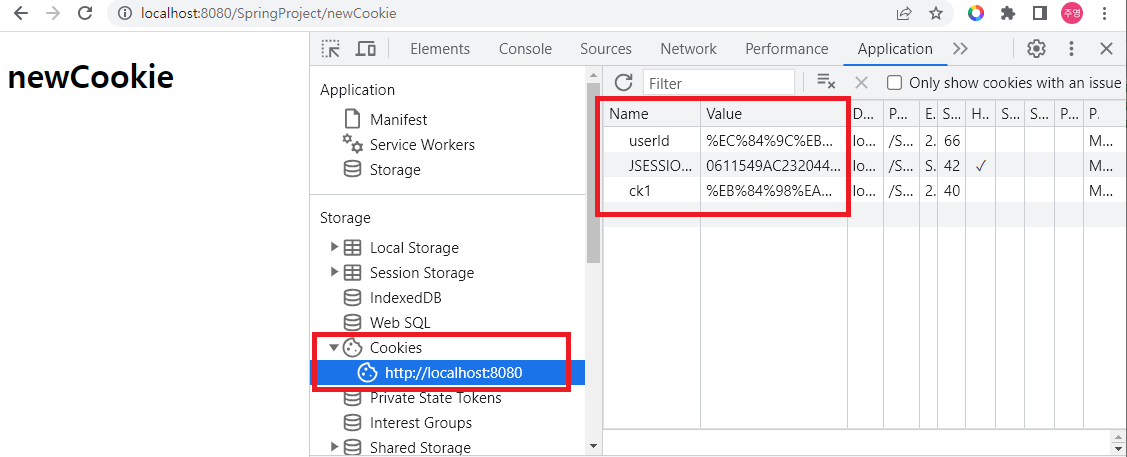Click the %EB%84%98%EA... value cell
The height and width of the screenshot is (457, 1127).
[774, 190]
